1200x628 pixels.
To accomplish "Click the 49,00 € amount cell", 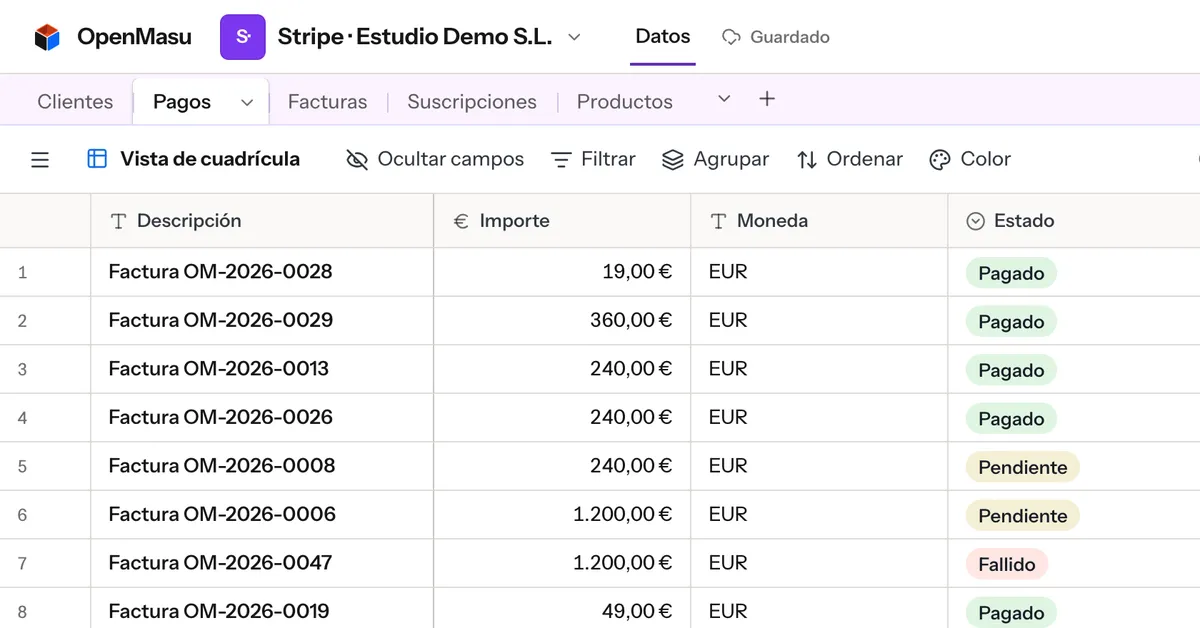I will (x=562, y=608).
